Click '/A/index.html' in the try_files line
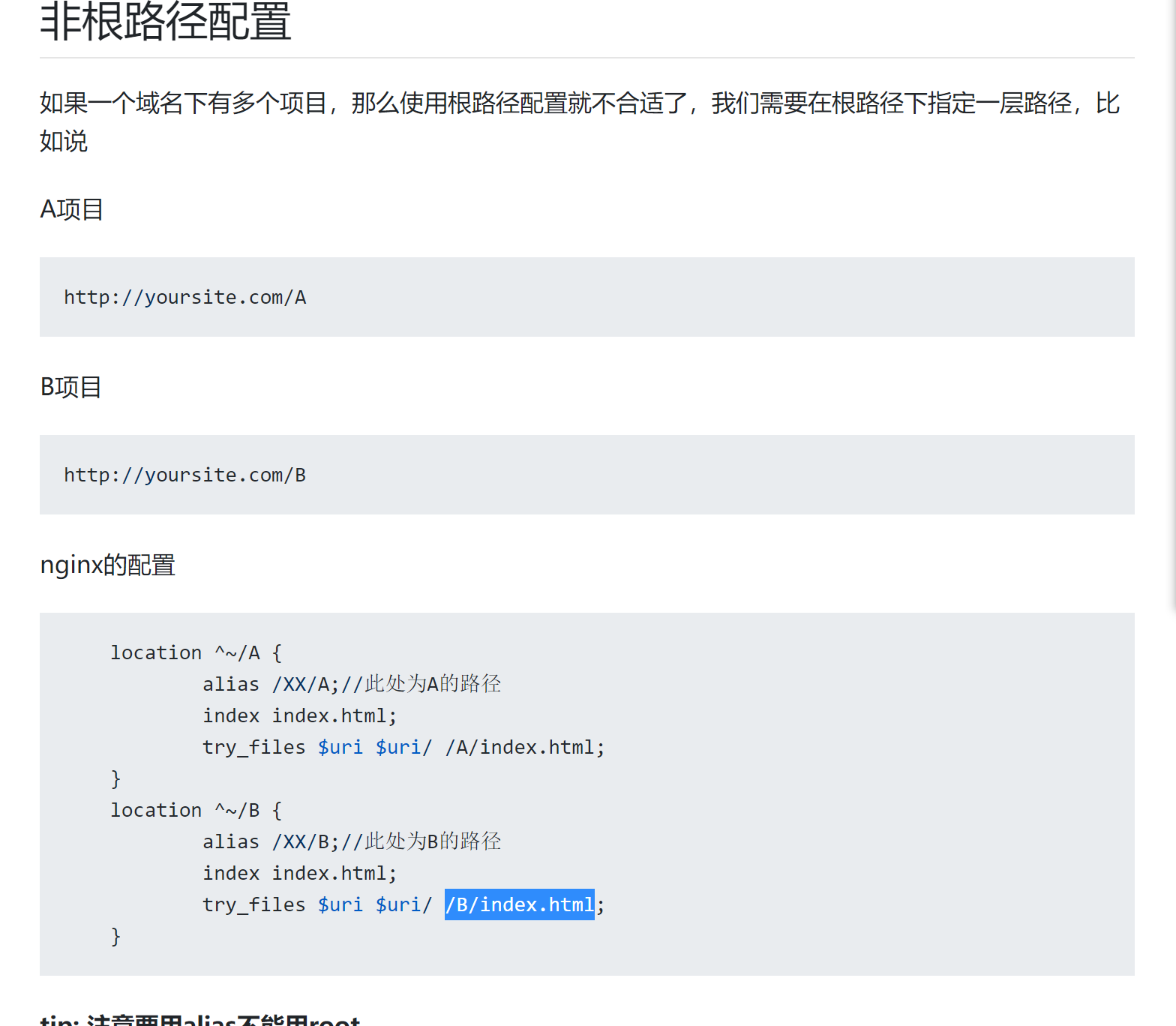 [524, 748]
